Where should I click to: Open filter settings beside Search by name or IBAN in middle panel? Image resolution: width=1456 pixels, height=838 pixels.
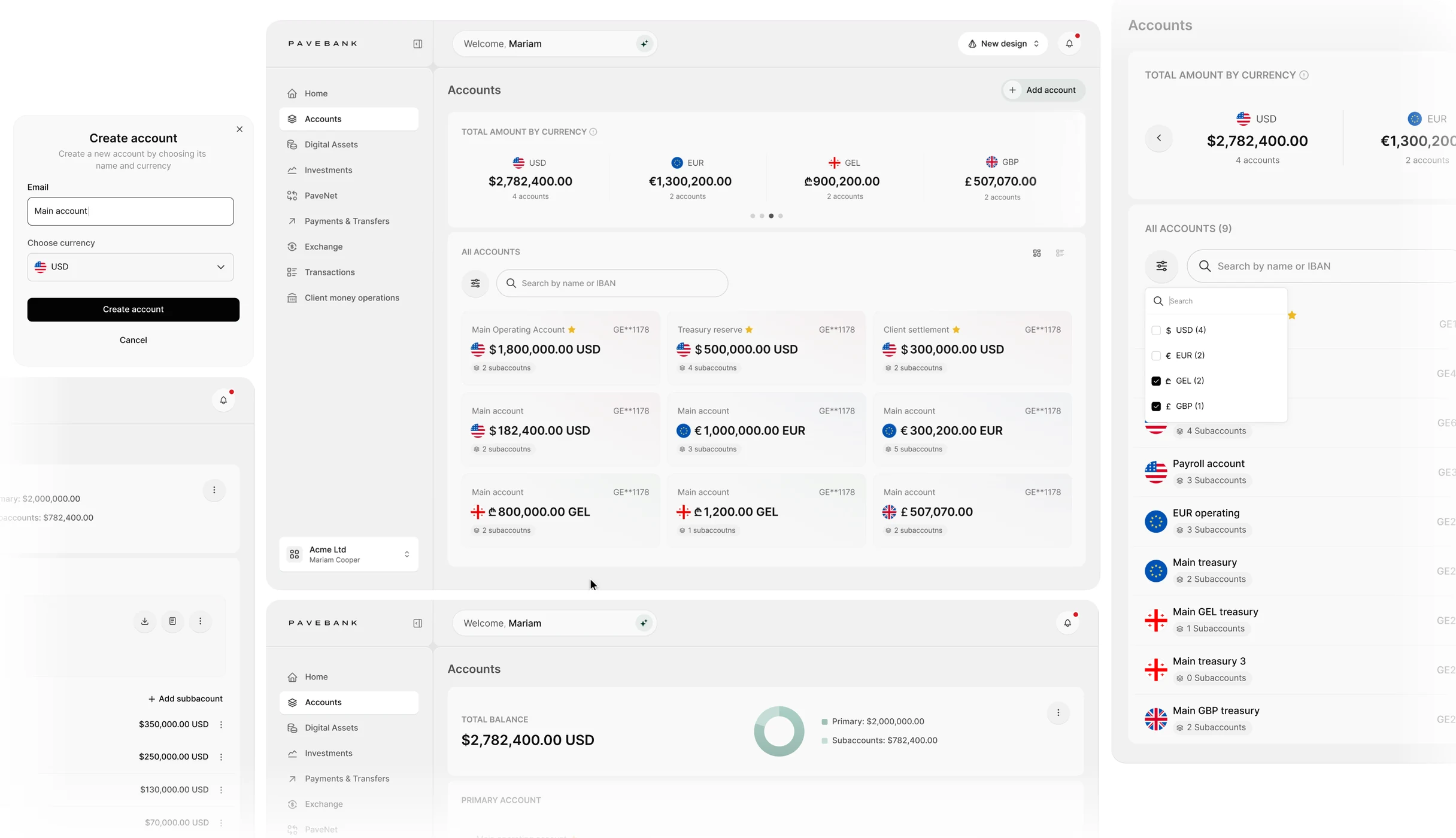click(x=475, y=283)
